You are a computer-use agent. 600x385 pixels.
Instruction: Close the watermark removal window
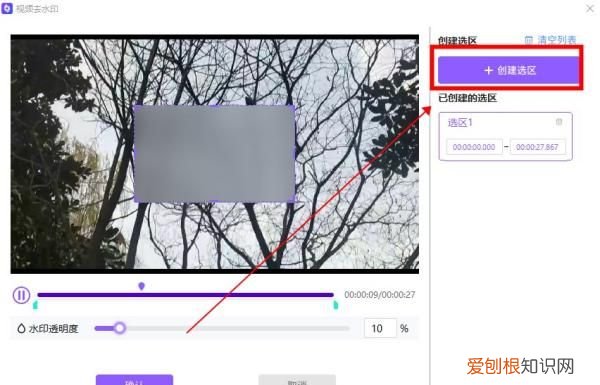click(590, 8)
